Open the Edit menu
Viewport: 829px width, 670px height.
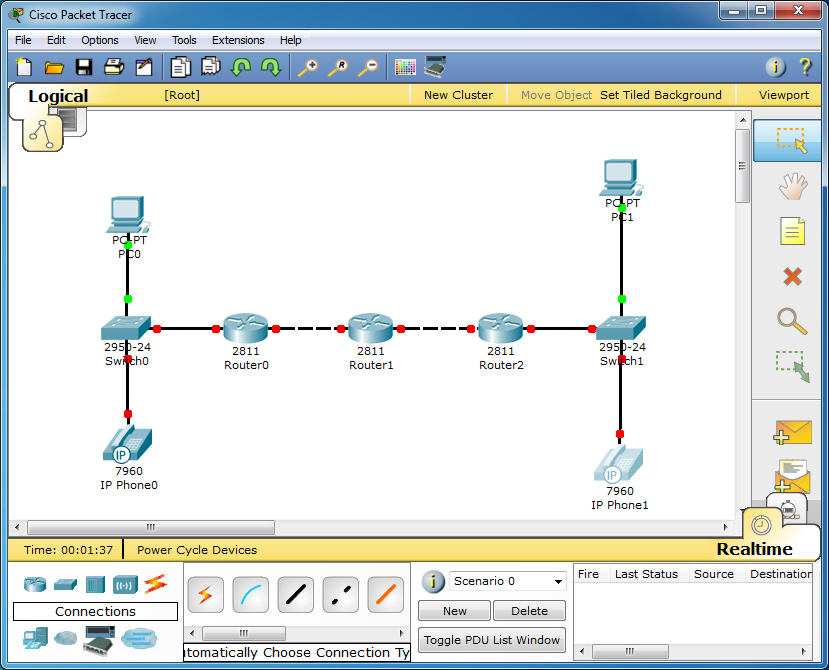pyautogui.click(x=56, y=40)
